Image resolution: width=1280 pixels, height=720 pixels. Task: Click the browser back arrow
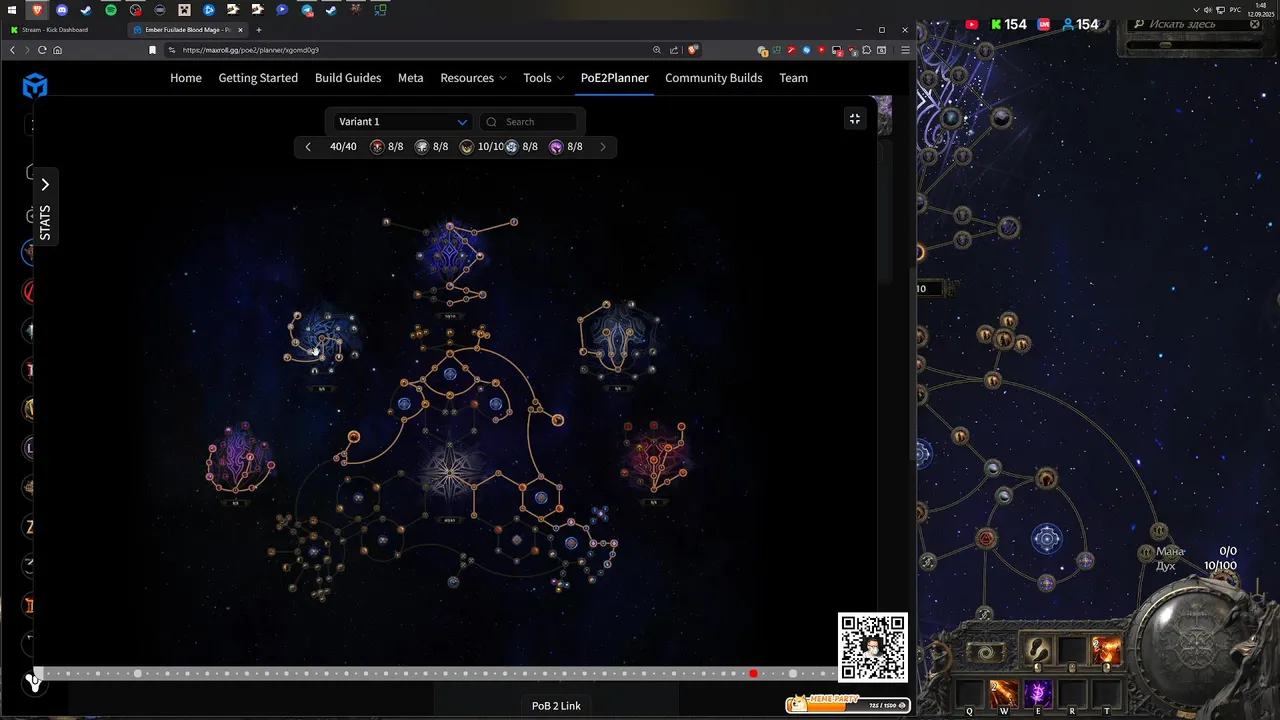(x=12, y=50)
